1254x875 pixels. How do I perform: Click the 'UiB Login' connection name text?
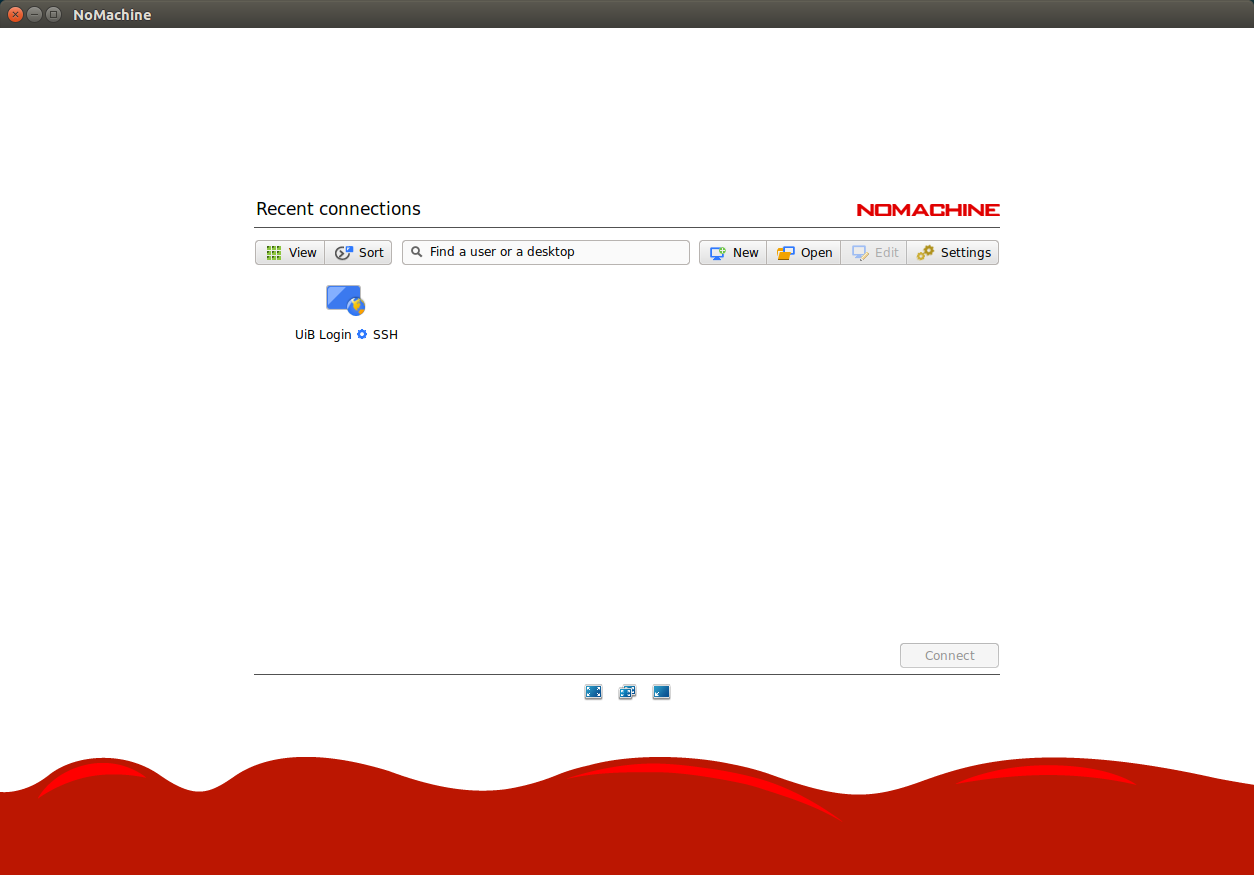tap(323, 335)
